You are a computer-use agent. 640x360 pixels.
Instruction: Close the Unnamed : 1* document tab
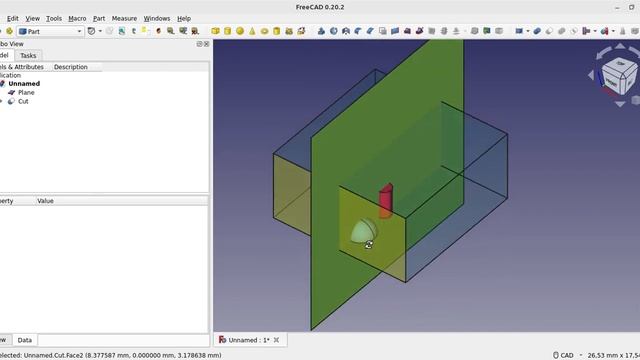276,340
